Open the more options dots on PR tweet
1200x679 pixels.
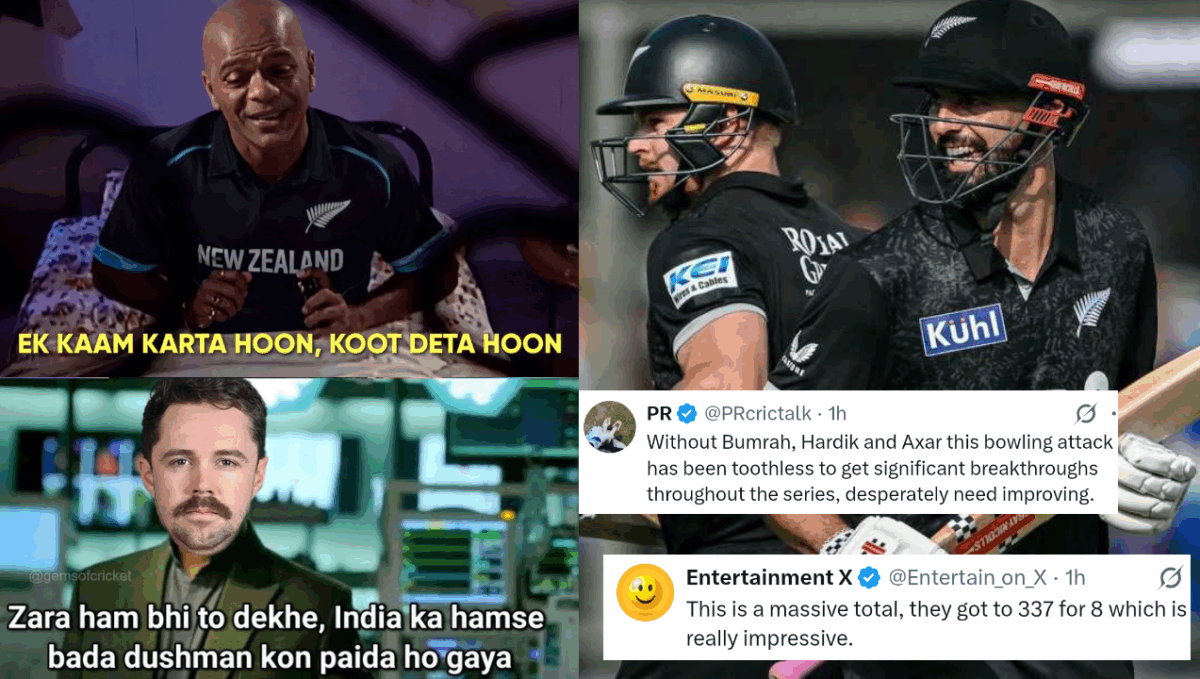tap(1112, 413)
